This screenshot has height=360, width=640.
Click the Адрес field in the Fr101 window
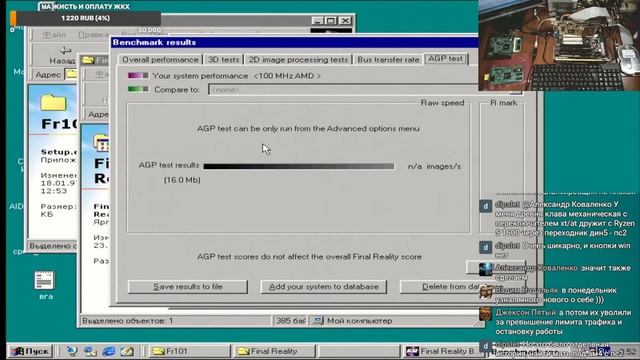(71, 74)
